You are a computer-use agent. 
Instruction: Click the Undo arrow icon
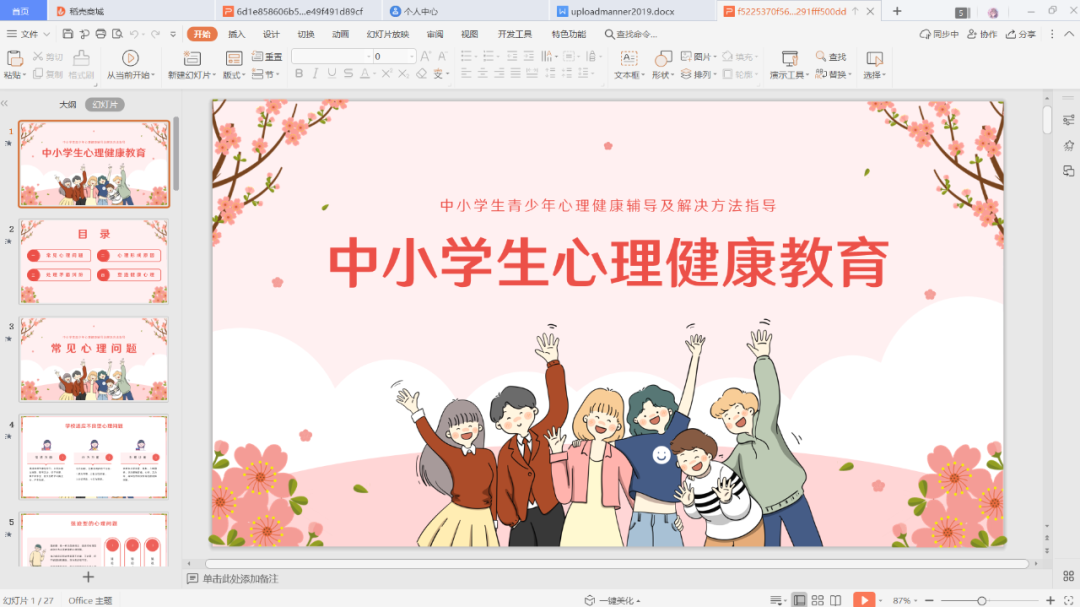pos(134,34)
